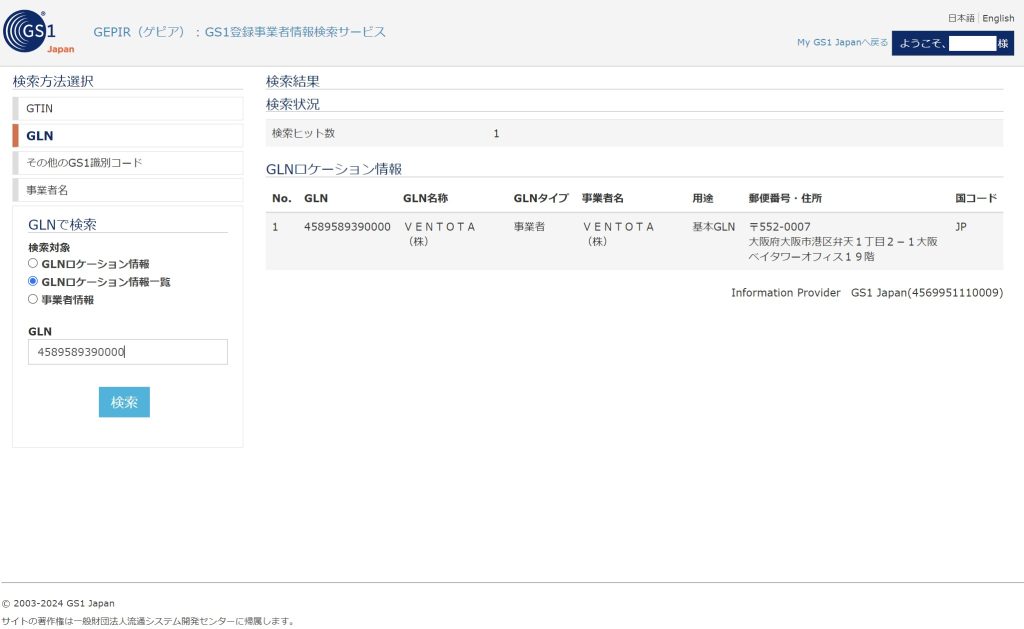Viewport: 1024px width, 629px height.
Task: Click the copyright 2003-2024 GS1 Japan text
Action: 58,604
